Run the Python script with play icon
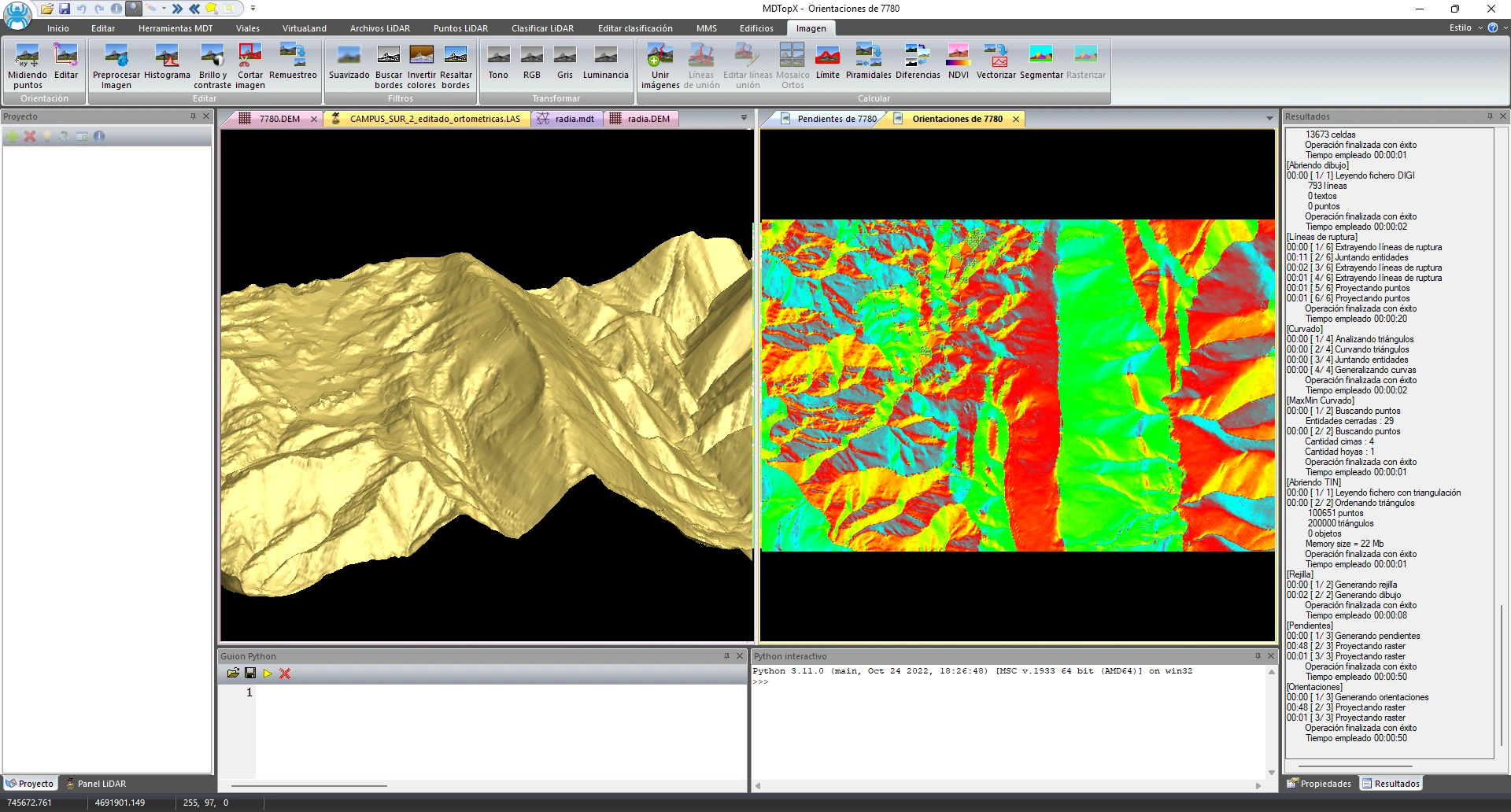Screen dimensions: 1511x812 [268, 673]
